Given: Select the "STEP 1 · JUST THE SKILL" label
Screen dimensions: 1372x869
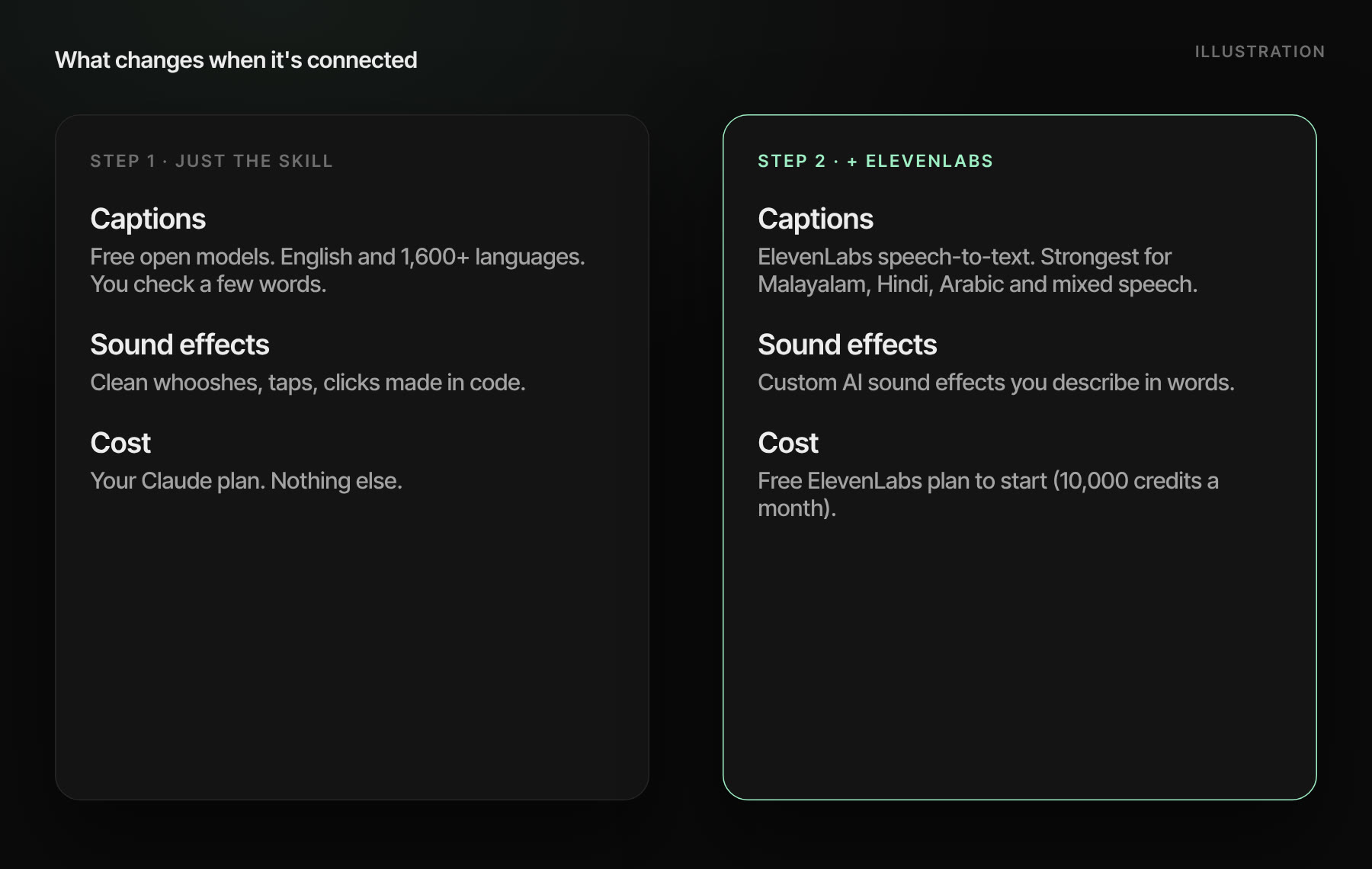Looking at the screenshot, I should click(212, 162).
